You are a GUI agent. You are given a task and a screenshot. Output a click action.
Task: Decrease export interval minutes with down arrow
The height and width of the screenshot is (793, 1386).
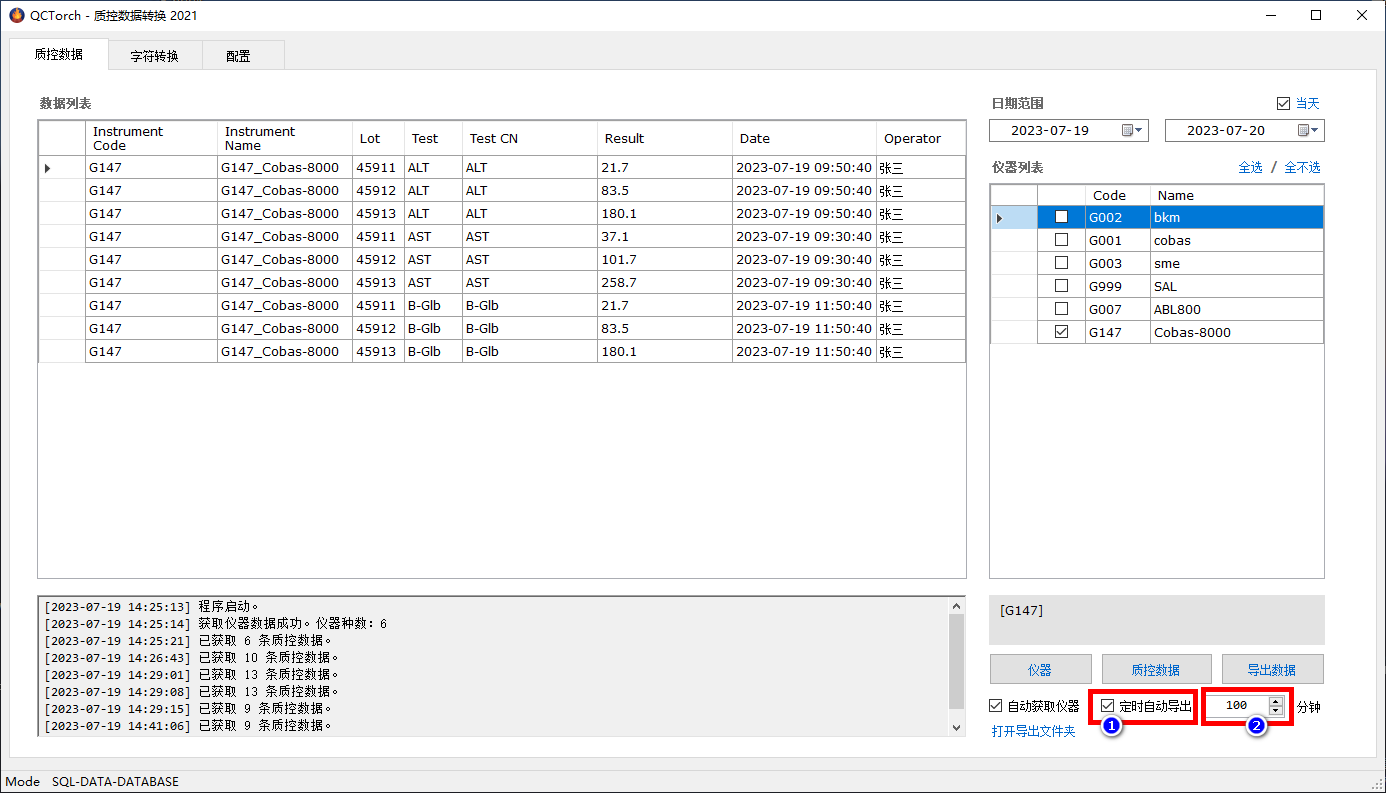pos(1275,711)
